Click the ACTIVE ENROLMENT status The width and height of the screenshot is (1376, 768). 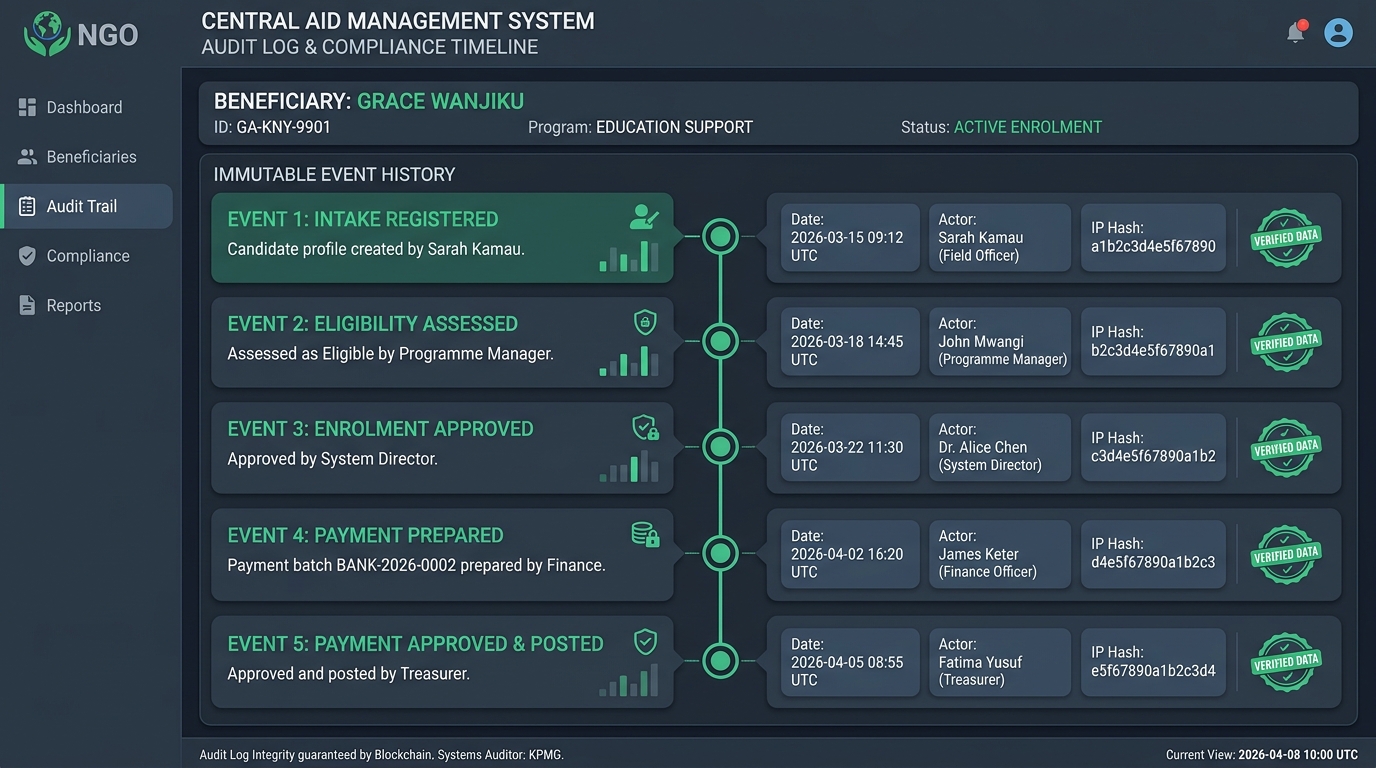coord(1028,127)
